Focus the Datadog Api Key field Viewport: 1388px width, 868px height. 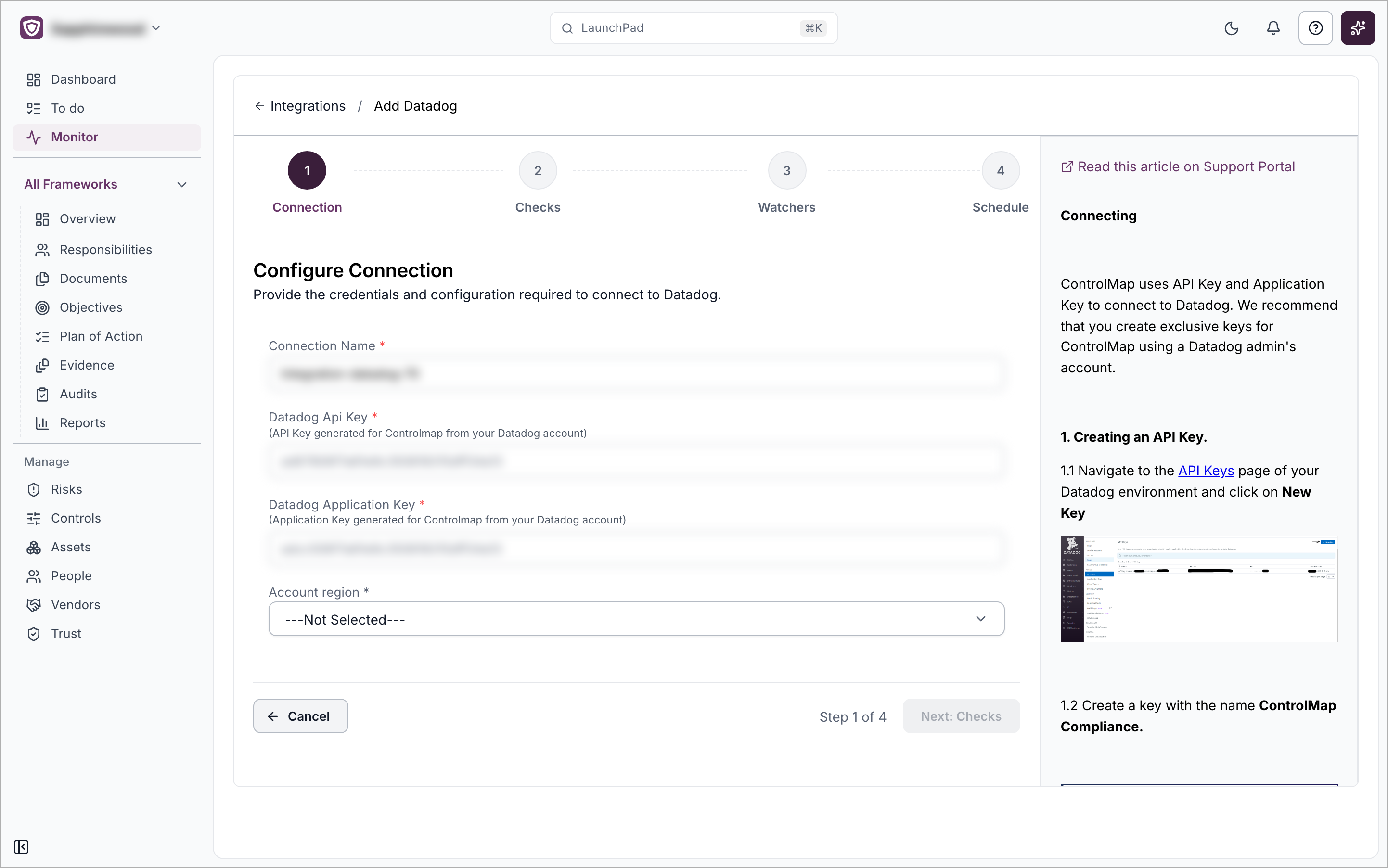[636, 460]
